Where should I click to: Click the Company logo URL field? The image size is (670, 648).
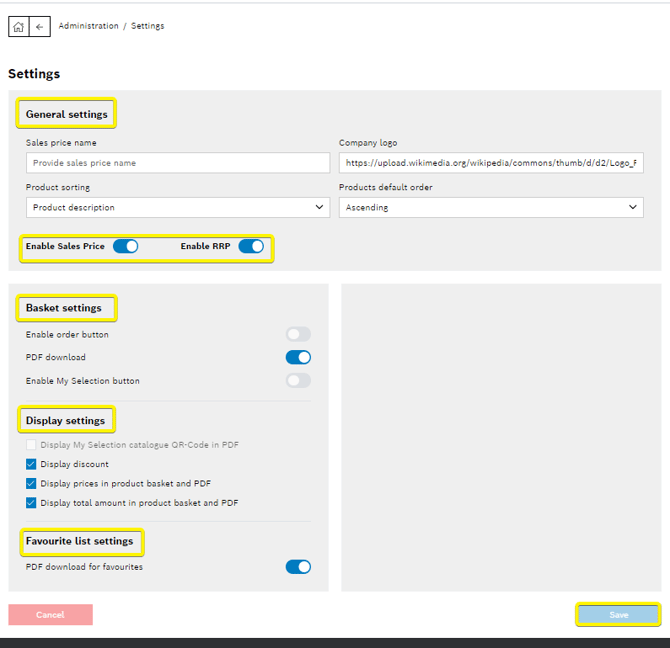(x=490, y=163)
